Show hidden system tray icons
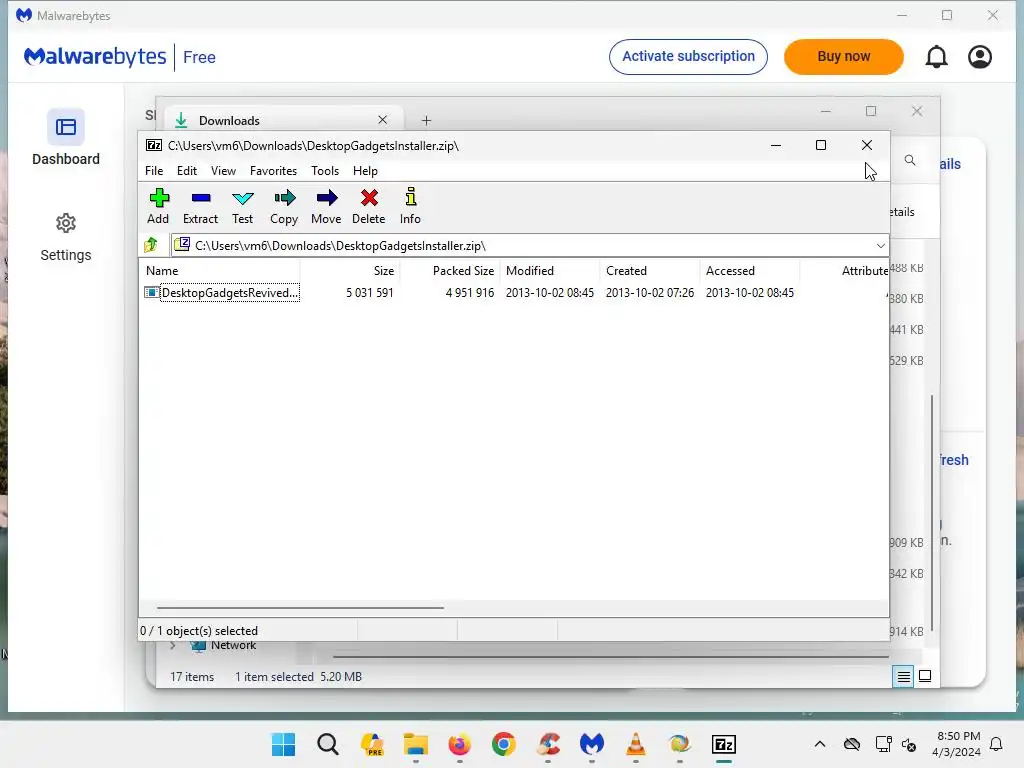The image size is (1024, 768). coord(820,744)
